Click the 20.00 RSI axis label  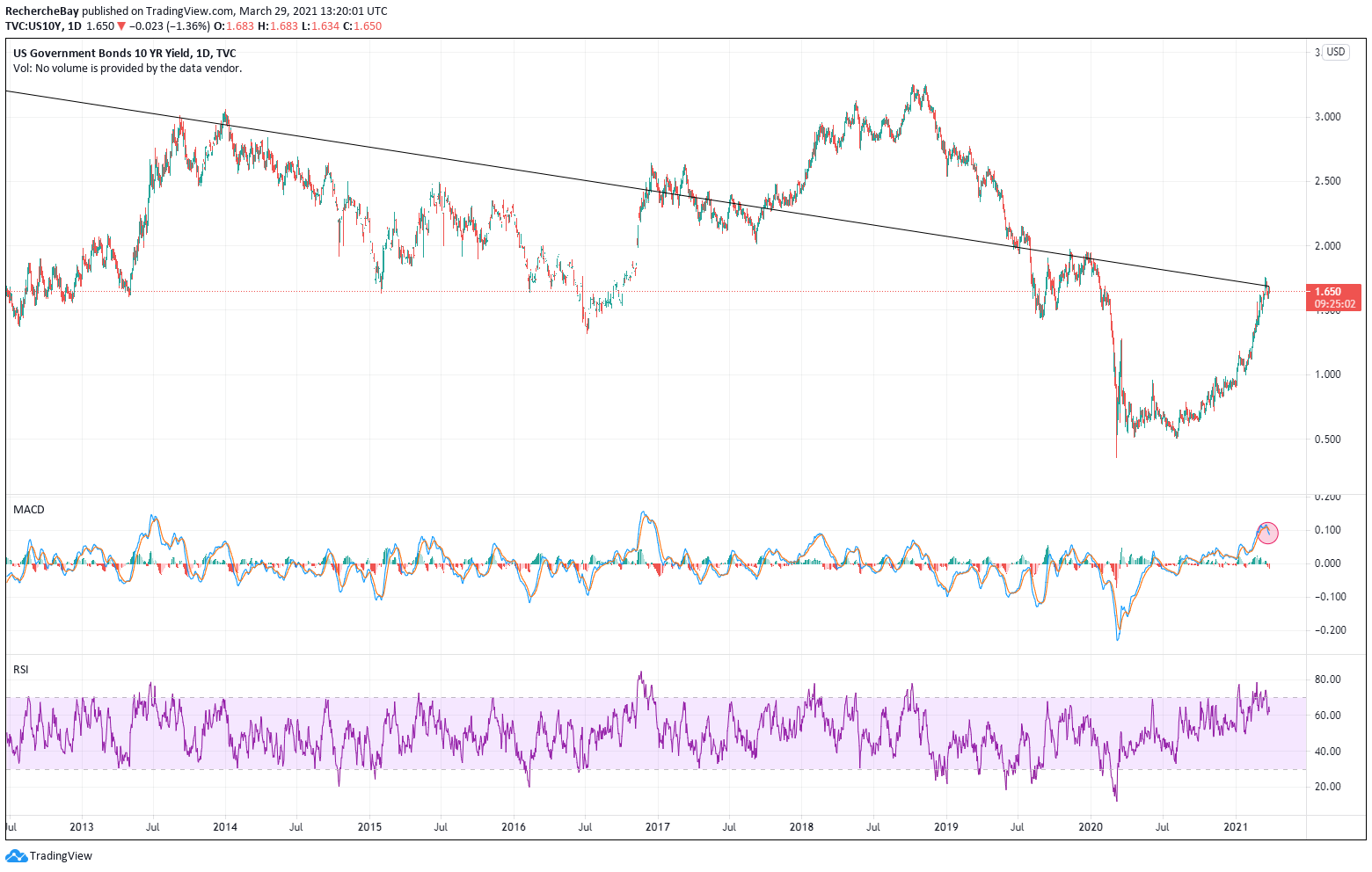click(x=1327, y=787)
